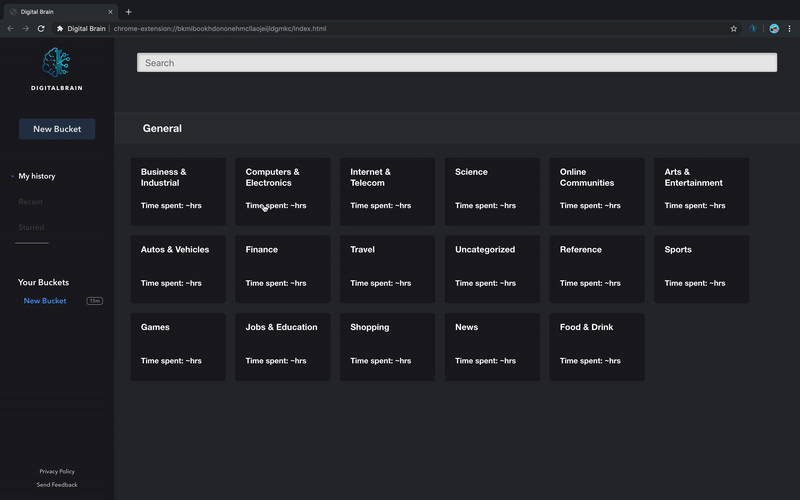800x500 pixels.
Task: Select the Digital Brain browser tab
Action: coord(59,12)
